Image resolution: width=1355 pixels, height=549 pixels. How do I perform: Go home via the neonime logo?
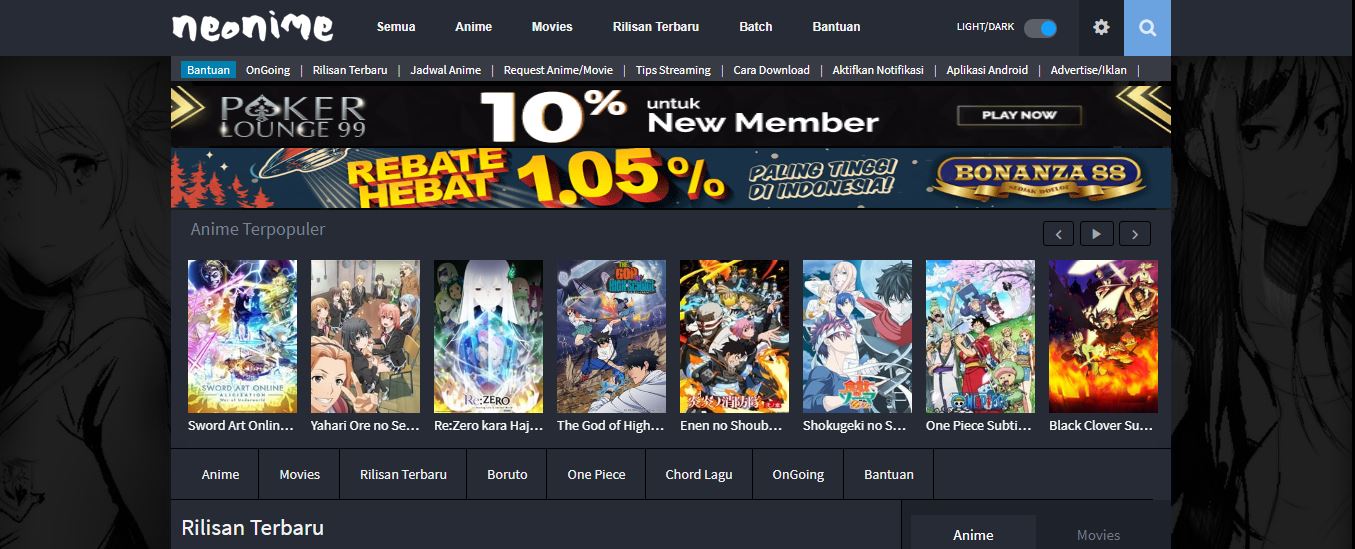(252, 27)
